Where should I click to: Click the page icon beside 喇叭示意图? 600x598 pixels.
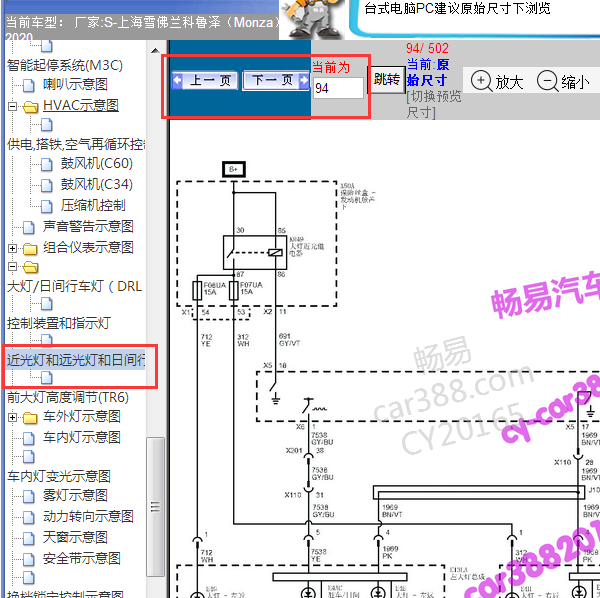[x=29, y=85]
